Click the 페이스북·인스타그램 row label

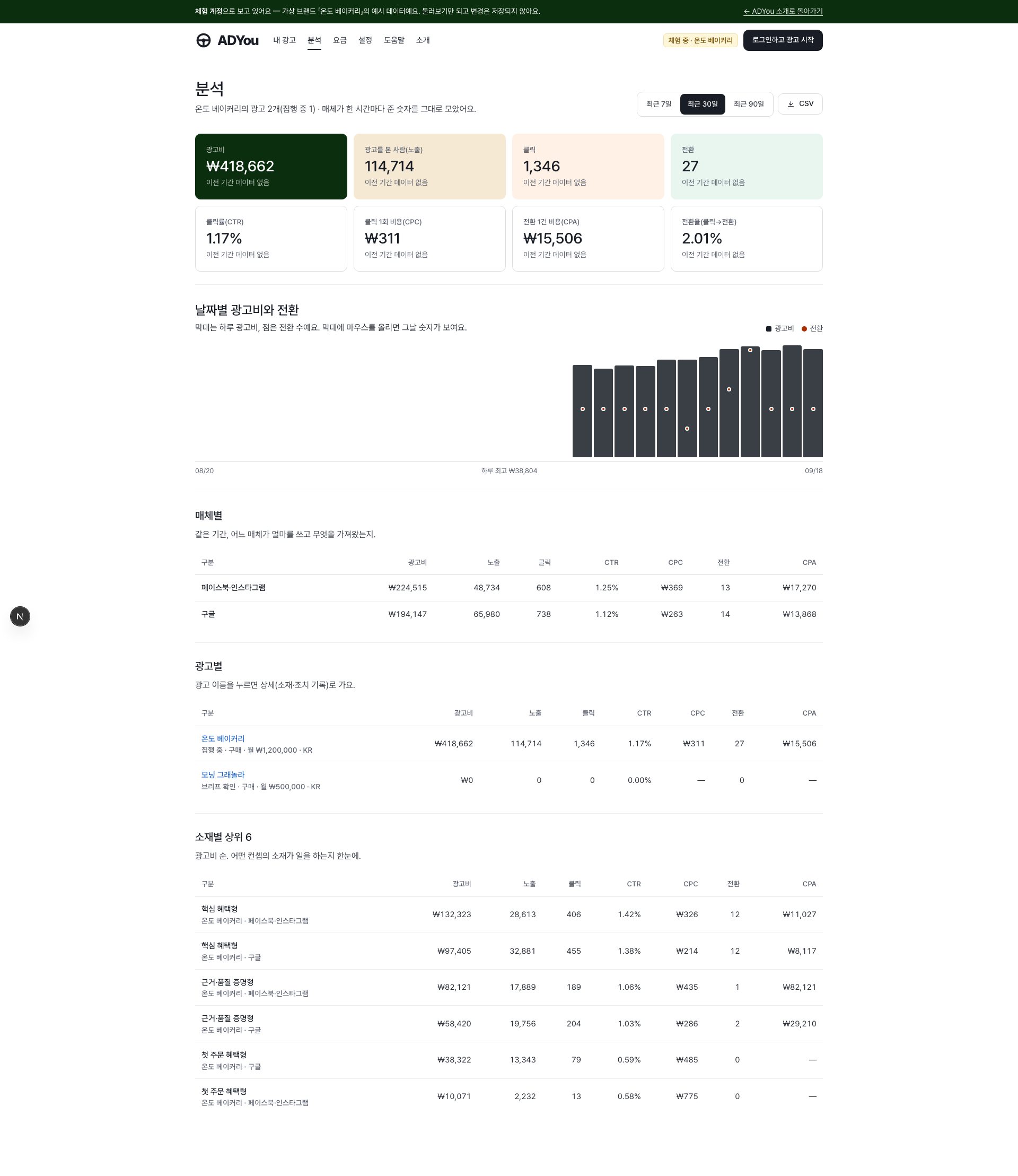click(233, 588)
